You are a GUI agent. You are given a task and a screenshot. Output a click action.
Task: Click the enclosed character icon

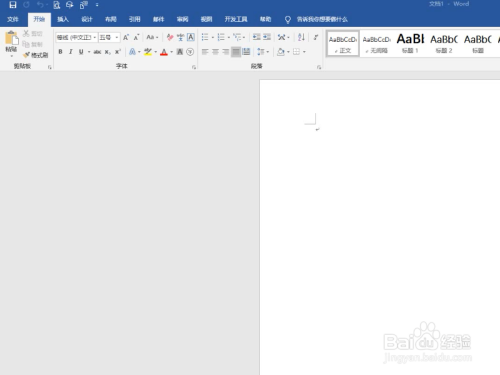(x=190, y=52)
